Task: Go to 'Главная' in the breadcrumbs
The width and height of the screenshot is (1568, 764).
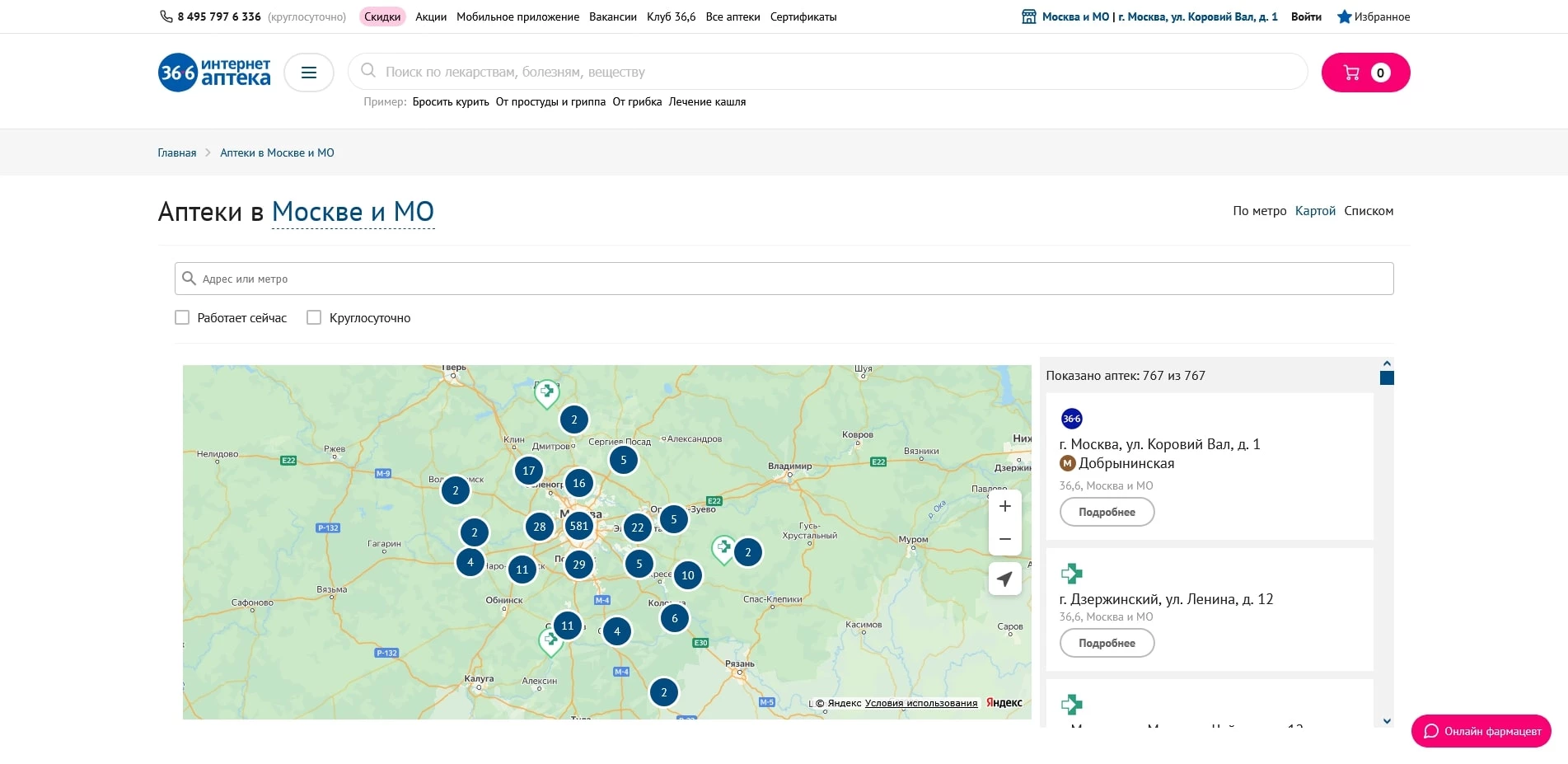Action: coord(177,152)
